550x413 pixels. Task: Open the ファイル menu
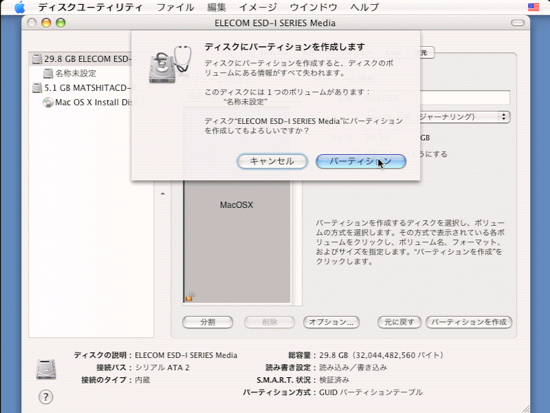(x=175, y=7)
